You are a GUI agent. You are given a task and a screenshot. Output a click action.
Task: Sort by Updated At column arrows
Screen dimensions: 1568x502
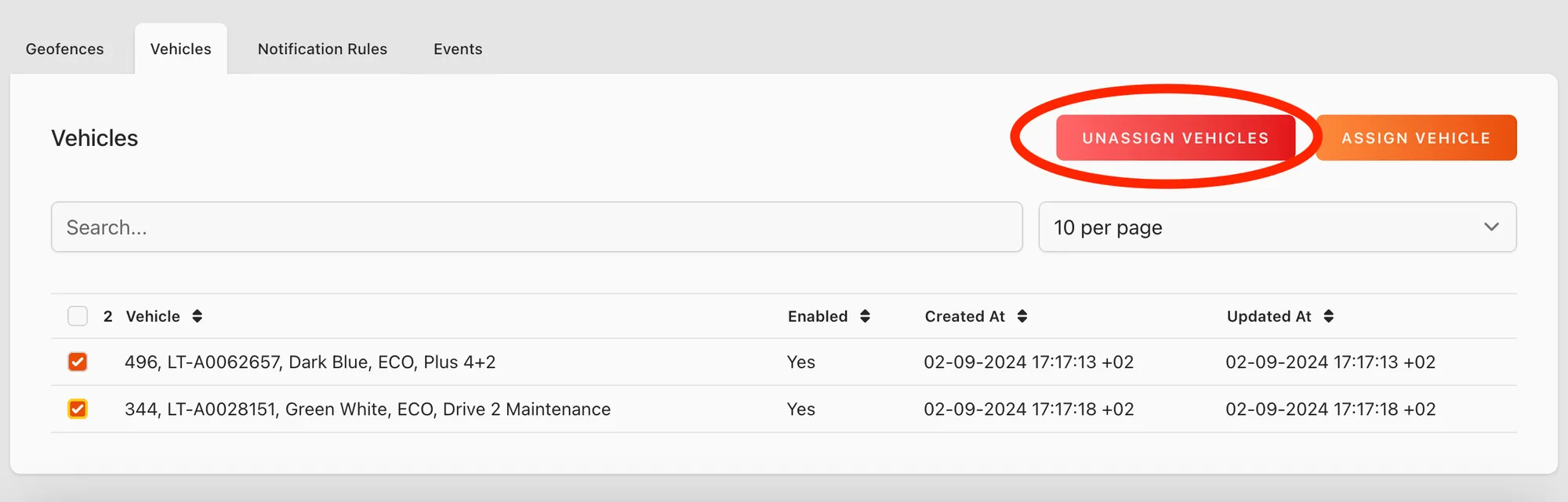(1329, 316)
